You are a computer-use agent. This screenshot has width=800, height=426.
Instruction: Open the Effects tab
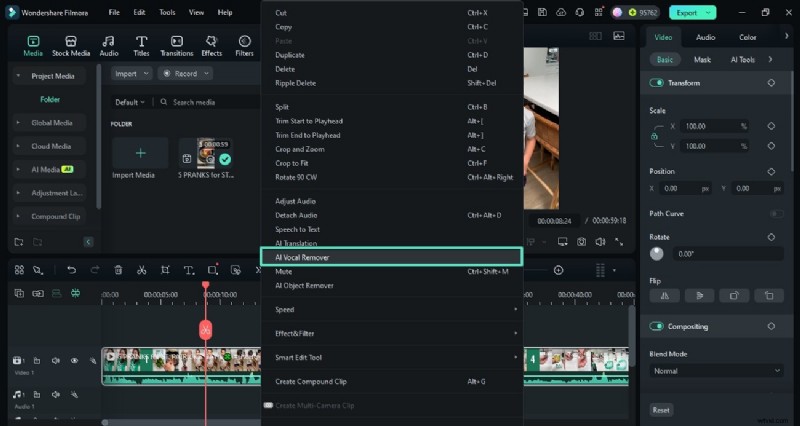point(211,45)
